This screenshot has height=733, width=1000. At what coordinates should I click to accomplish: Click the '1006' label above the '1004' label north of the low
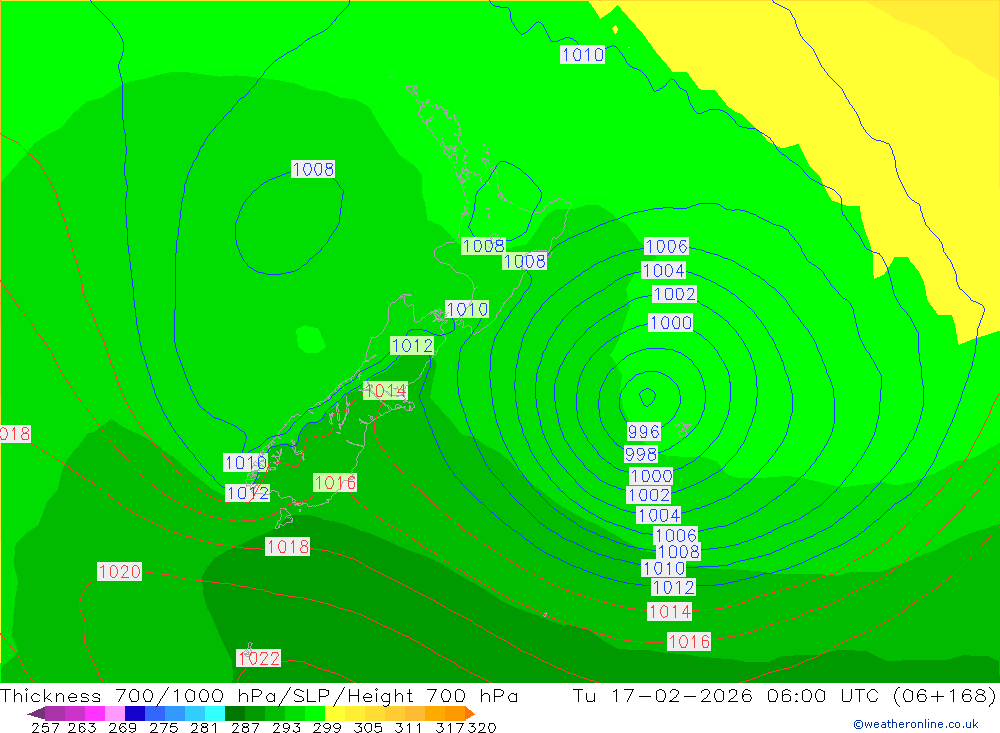pos(666,246)
